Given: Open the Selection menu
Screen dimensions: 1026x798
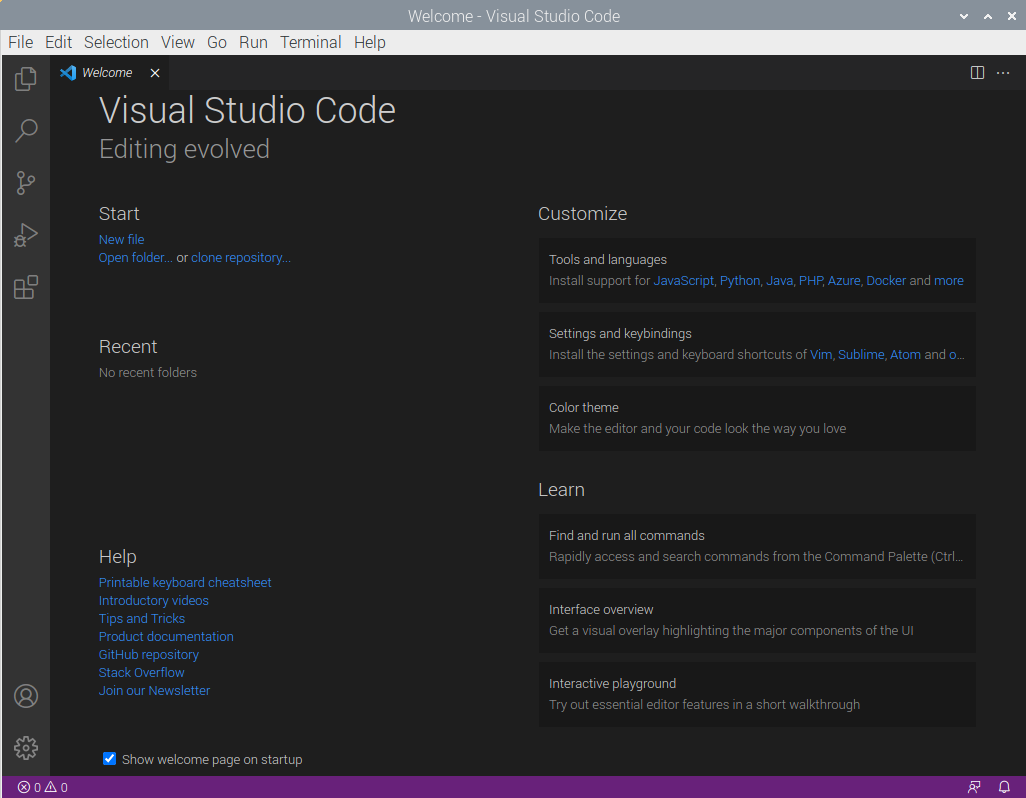Looking at the screenshot, I should tap(116, 42).
